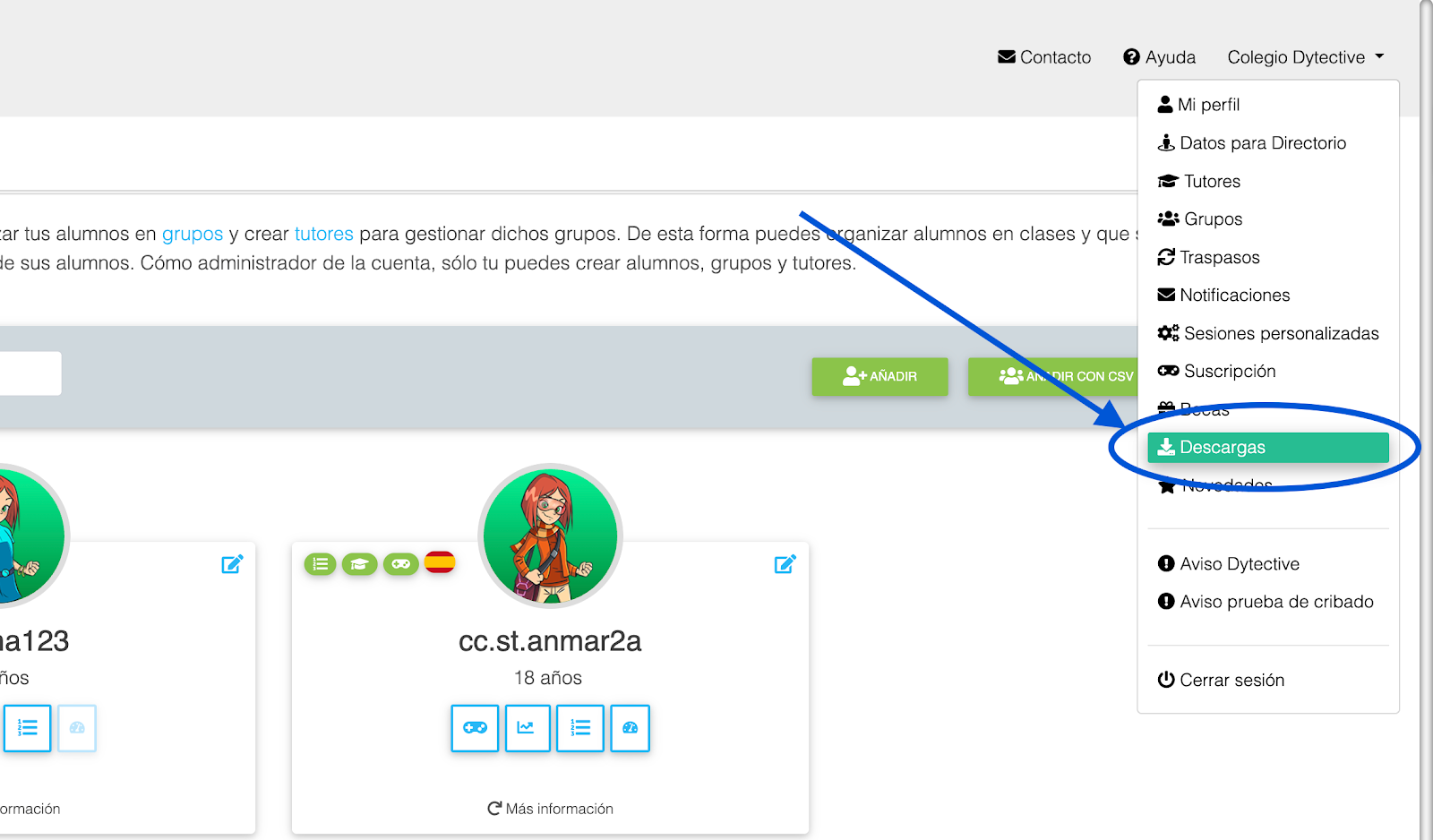Follow the blue grupos link in text
1433x840 pixels.
click(193, 234)
